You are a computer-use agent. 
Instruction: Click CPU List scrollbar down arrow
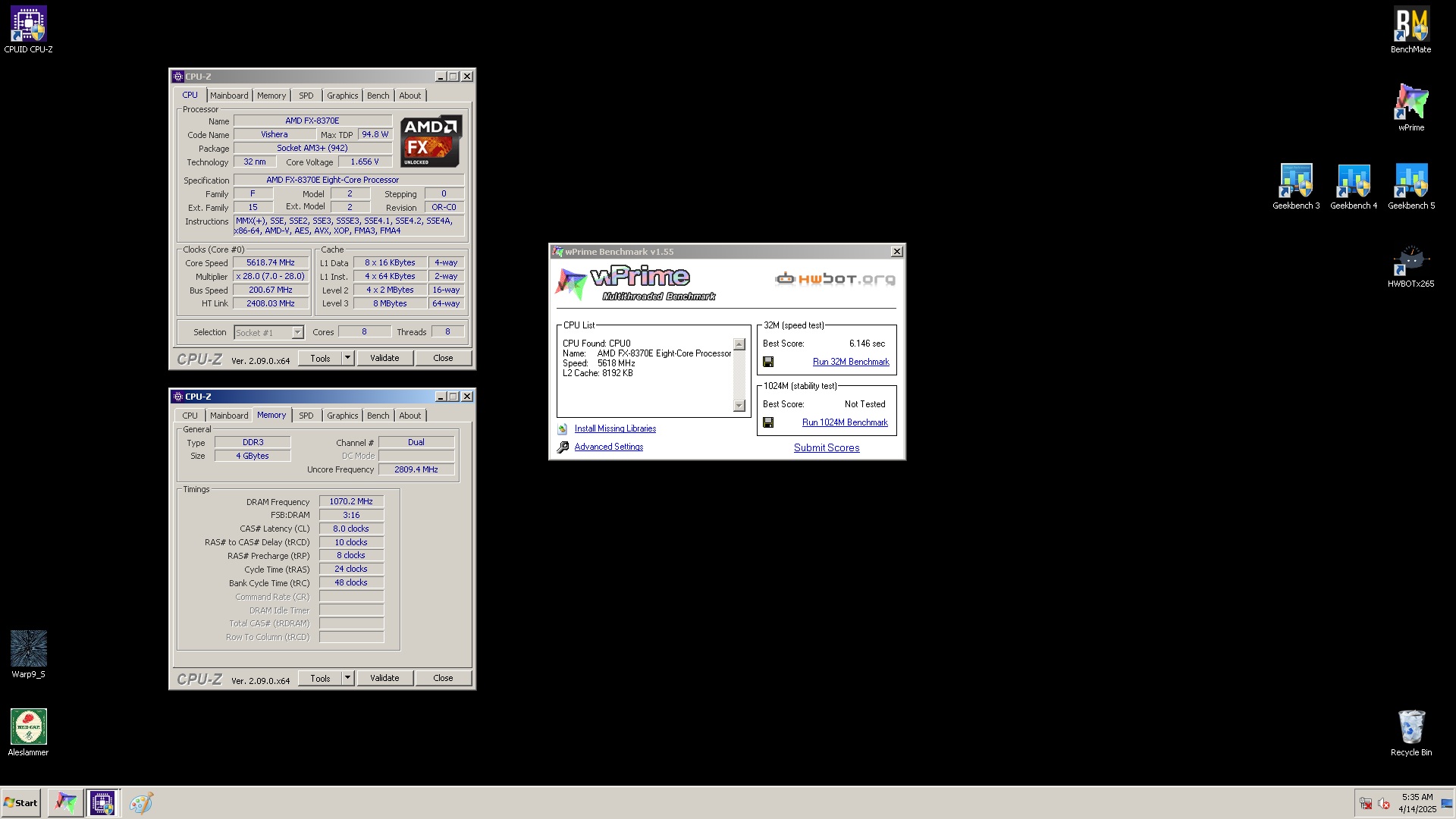[x=739, y=406]
